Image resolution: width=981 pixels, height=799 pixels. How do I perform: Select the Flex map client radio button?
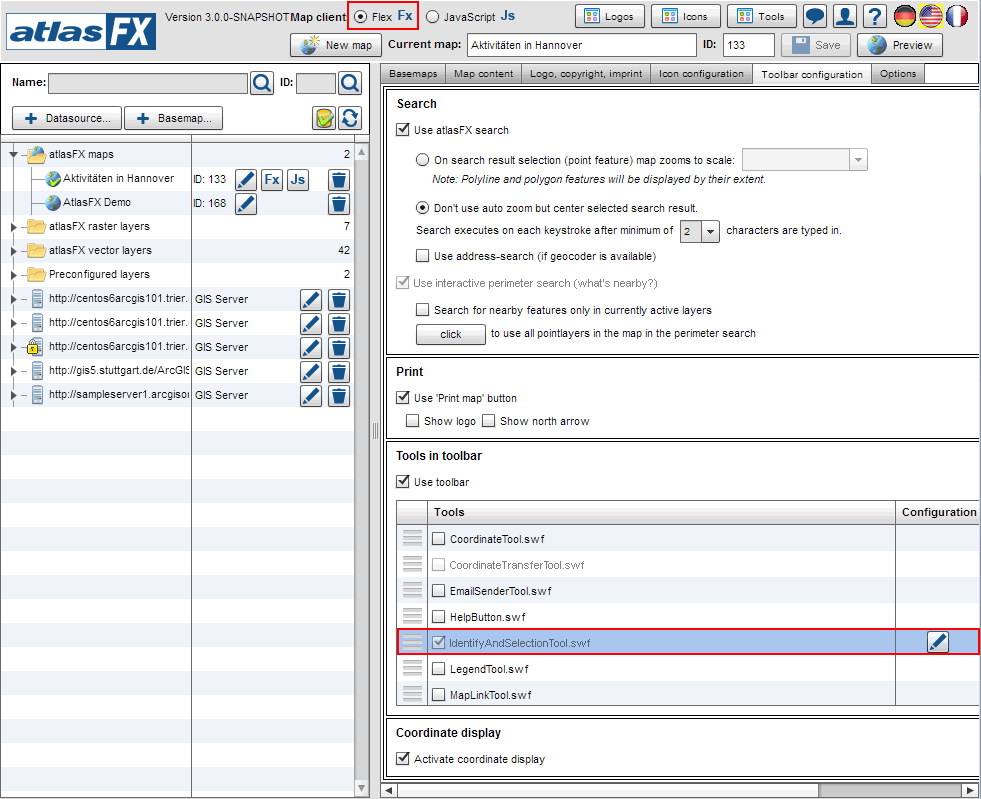point(361,17)
